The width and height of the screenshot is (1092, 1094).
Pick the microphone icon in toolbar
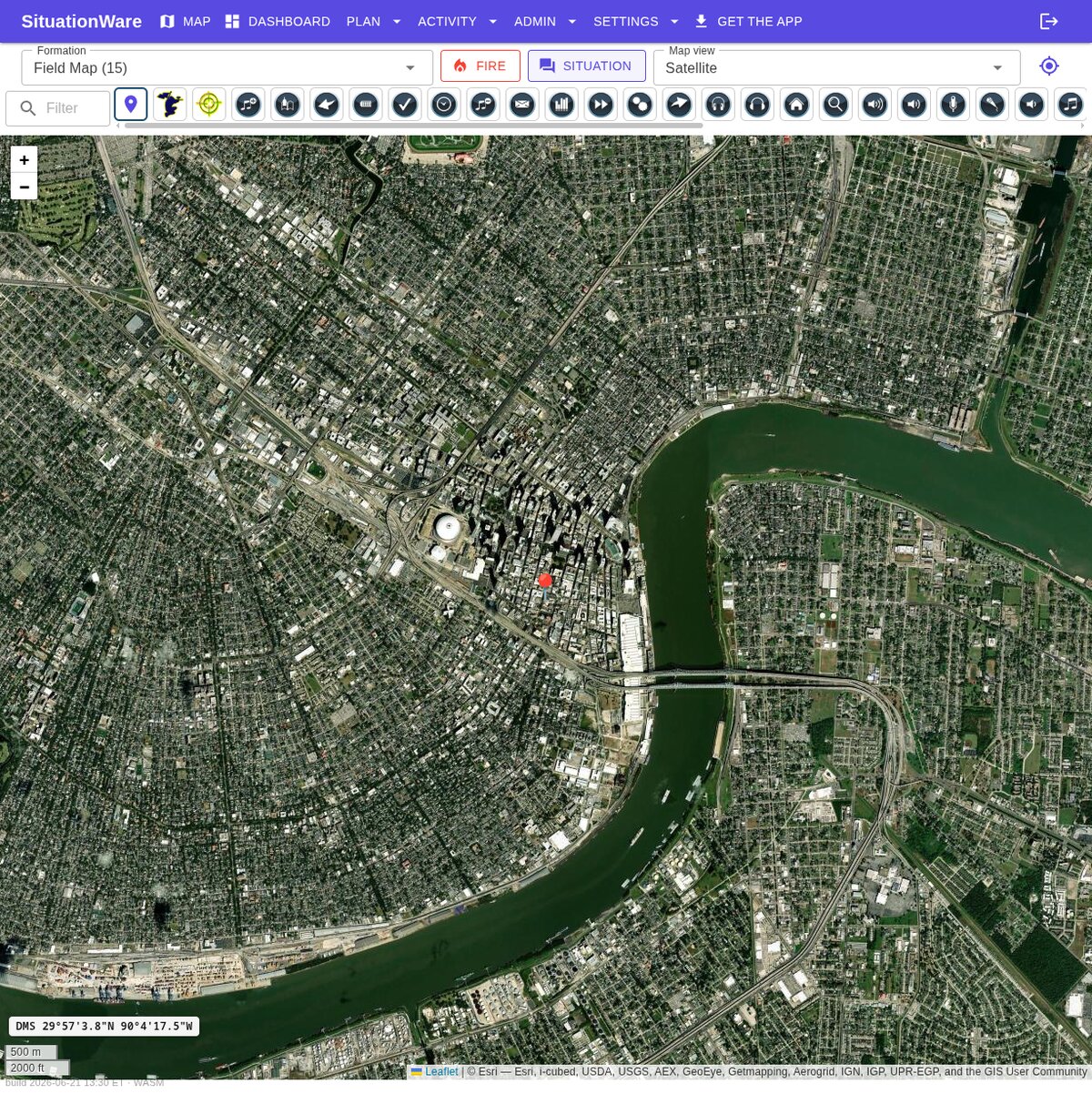click(953, 105)
